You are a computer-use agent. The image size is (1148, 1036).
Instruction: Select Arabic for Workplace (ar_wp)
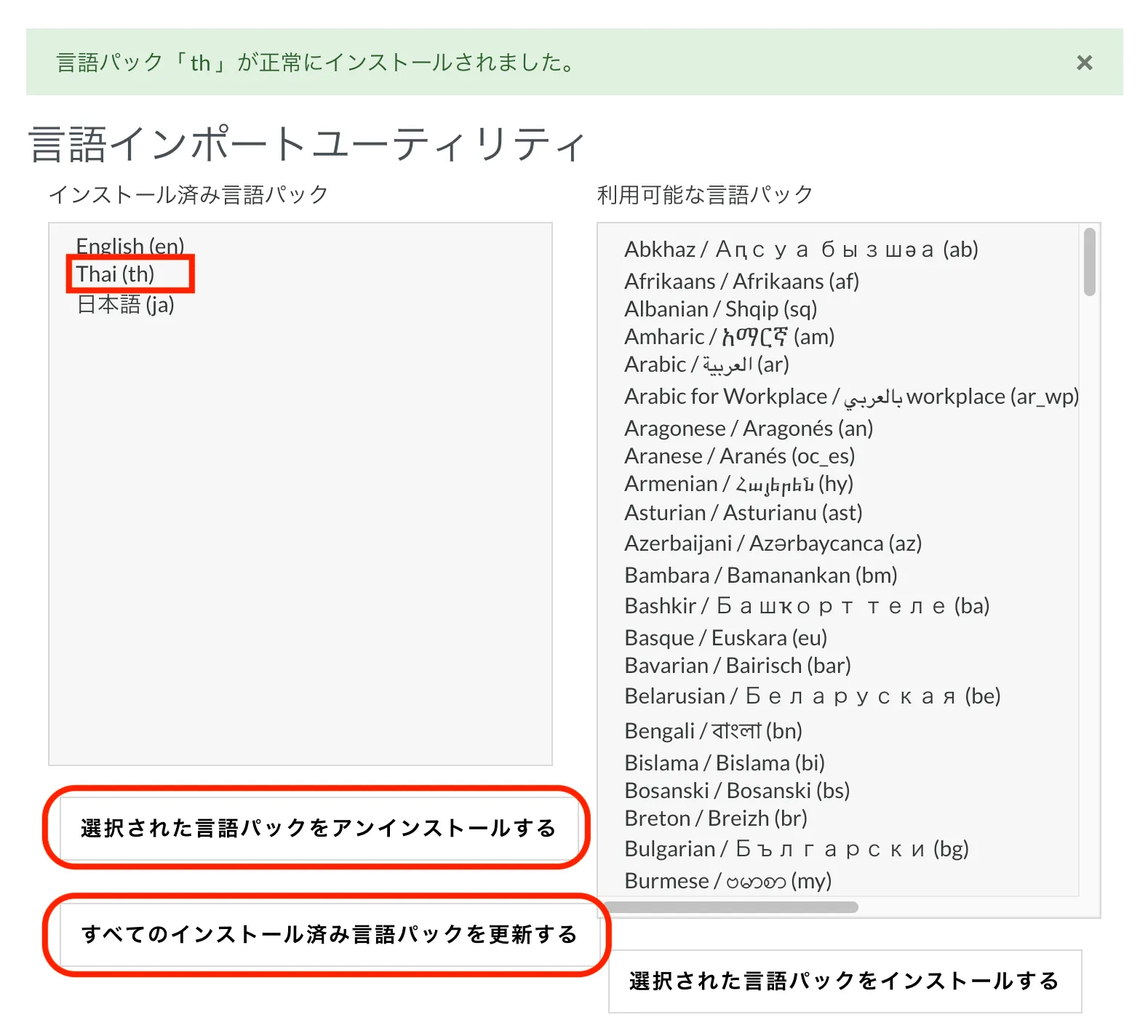[850, 397]
